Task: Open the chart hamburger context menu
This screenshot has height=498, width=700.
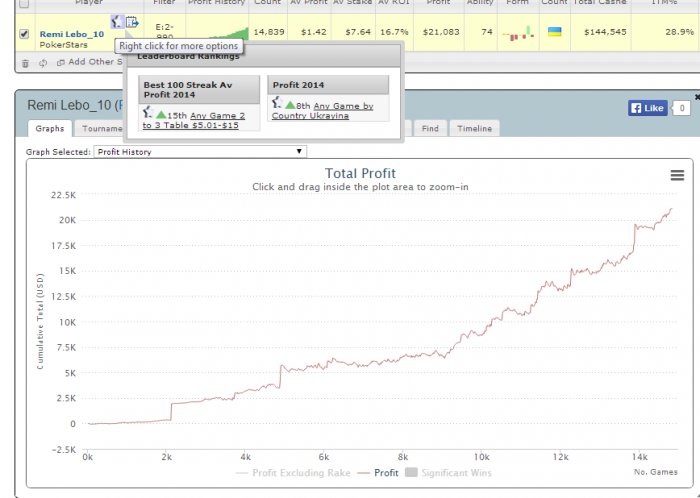Action: [677, 175]
